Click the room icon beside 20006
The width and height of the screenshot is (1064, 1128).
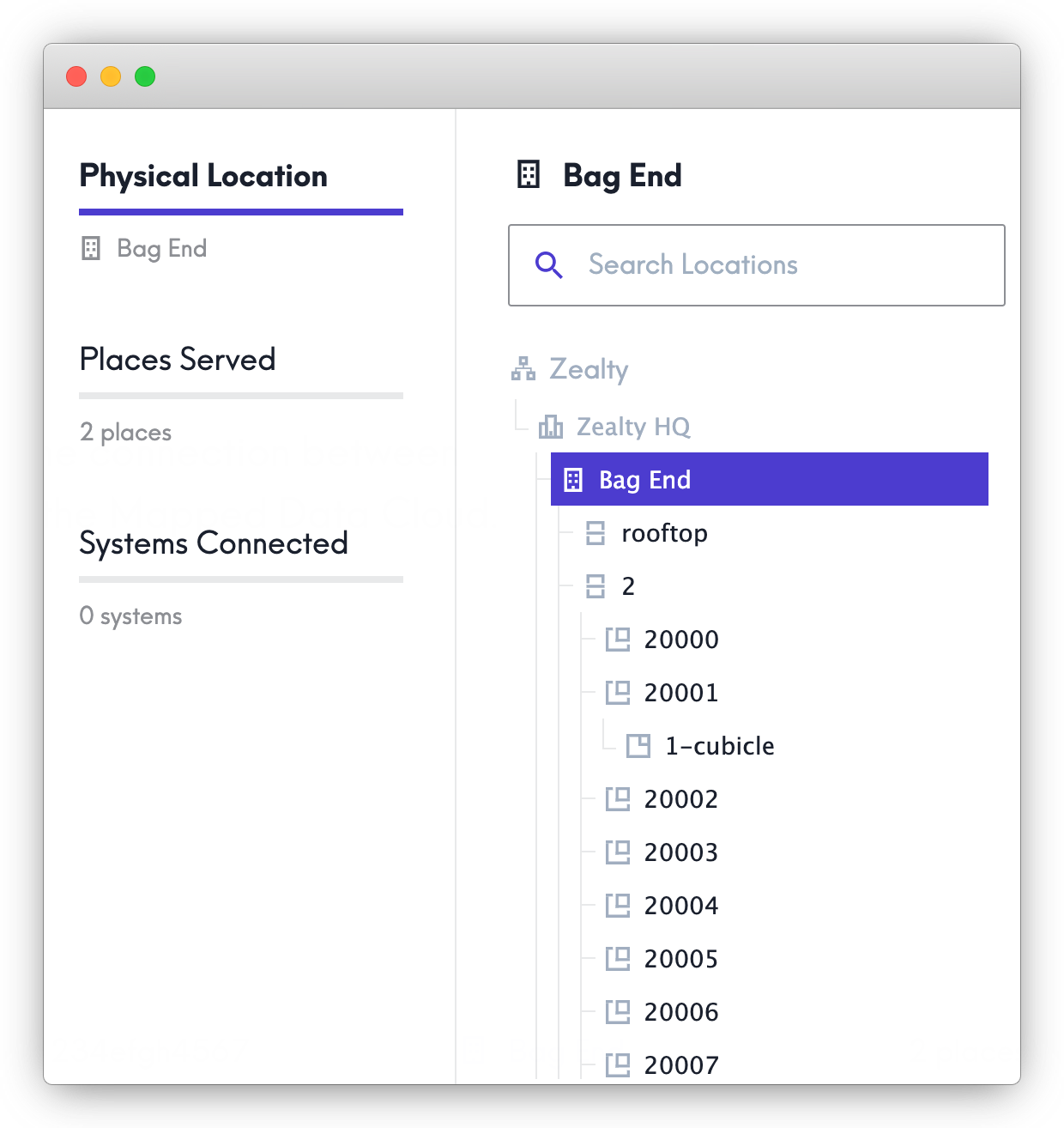point(618,1012)
